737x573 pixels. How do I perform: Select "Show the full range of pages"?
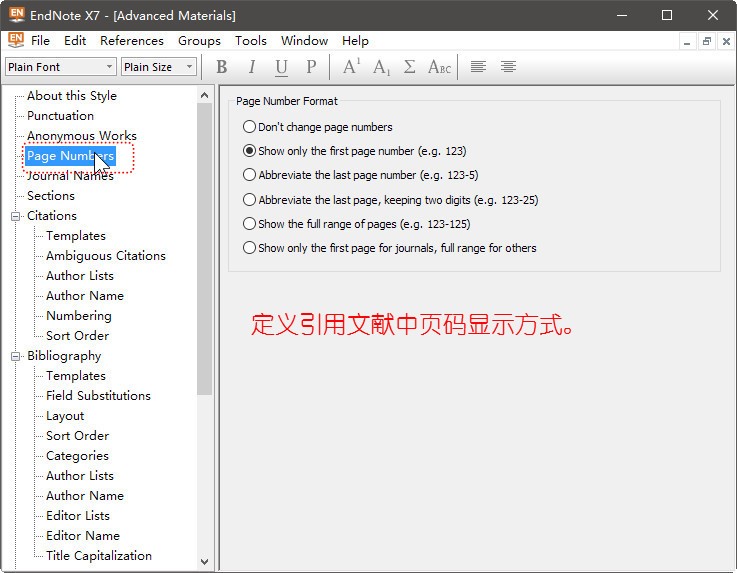click(250, 224)
